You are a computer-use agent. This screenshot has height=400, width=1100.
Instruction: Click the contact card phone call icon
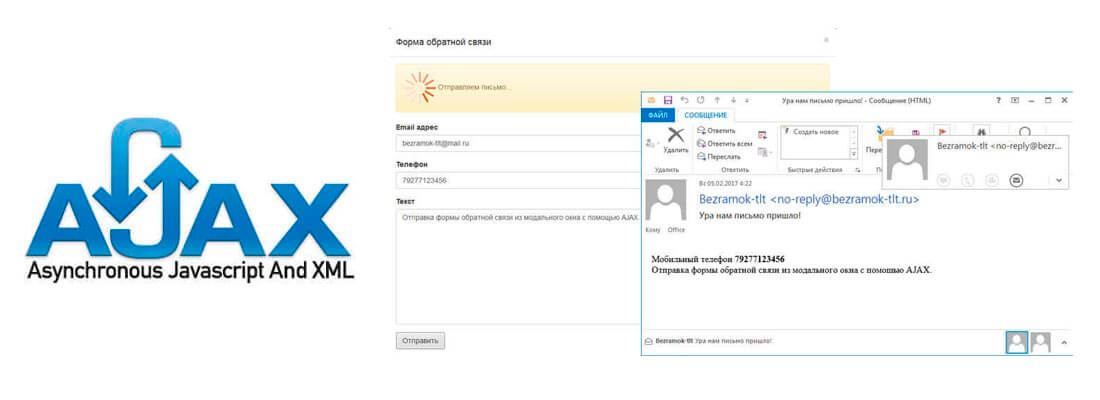(x=968, y=180)
